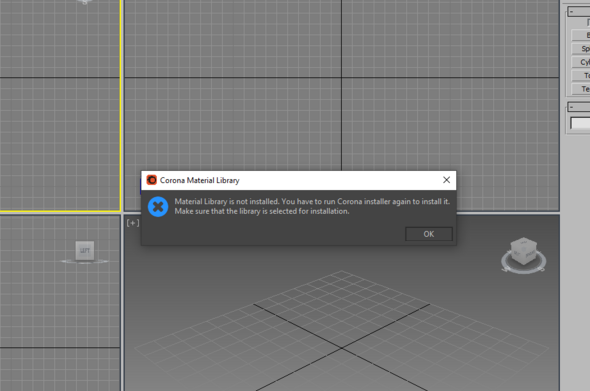The width and height of the screenshot is (590, 391).
Task: Click the LEFT face ViewCube
Action: [85, 251]
